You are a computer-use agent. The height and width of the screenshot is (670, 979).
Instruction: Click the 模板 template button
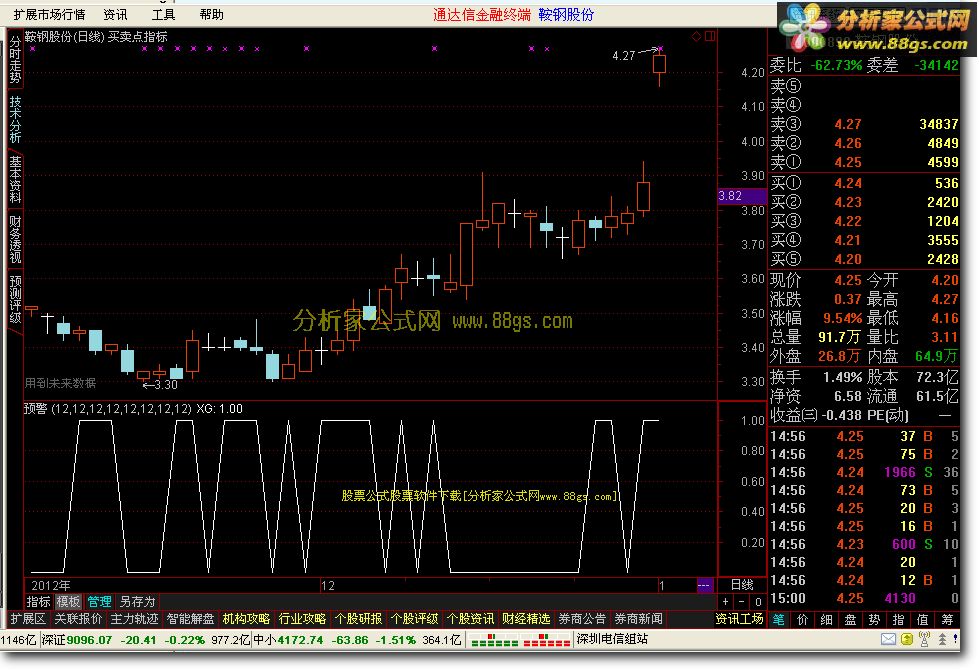[x=68, y=602]
